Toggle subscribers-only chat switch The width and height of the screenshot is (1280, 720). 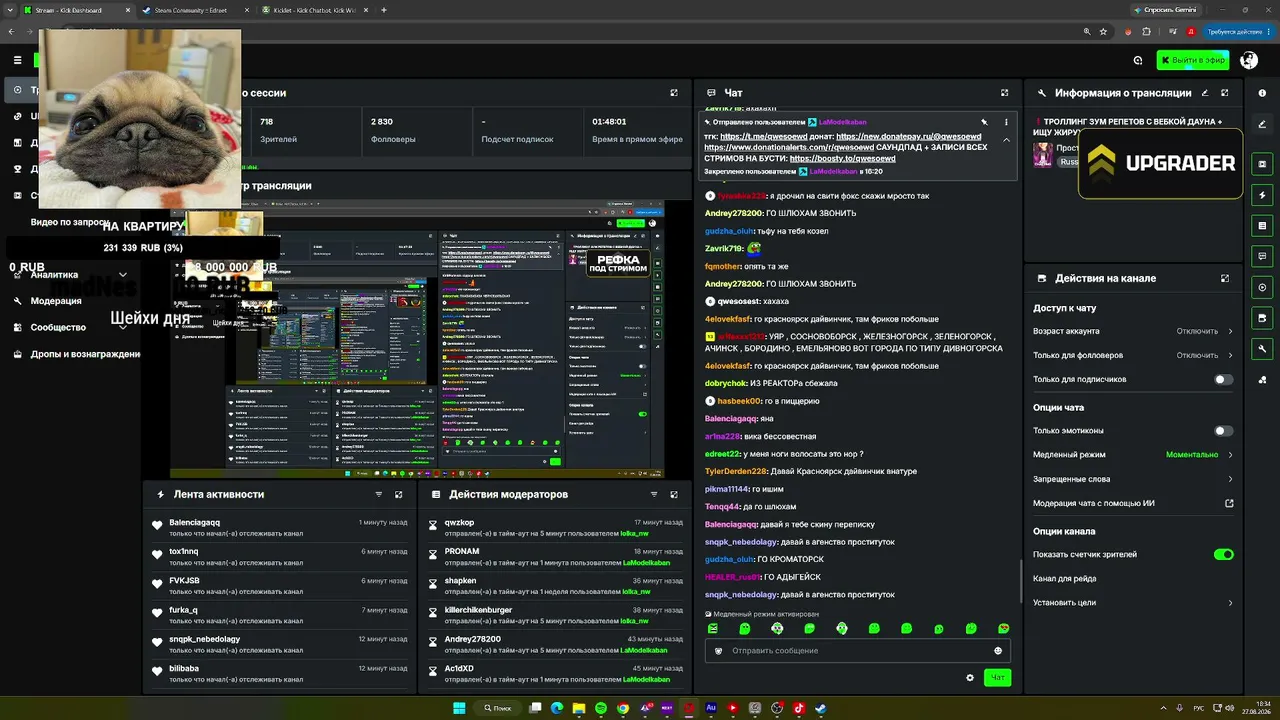pyautogui.click(x=1223, y=380)
